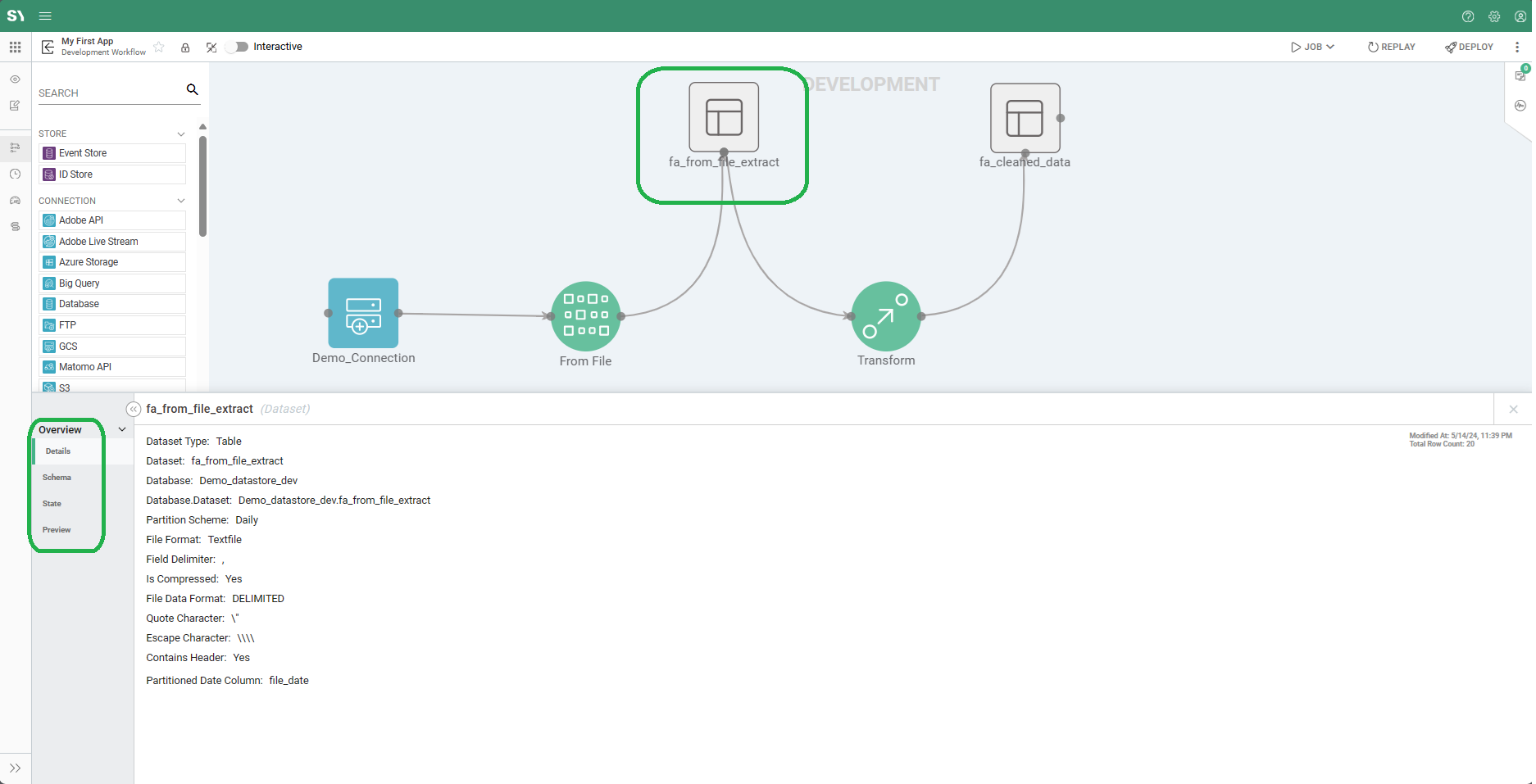Switch to the Schema tab

pyautogui.click(x=57, y=477)
